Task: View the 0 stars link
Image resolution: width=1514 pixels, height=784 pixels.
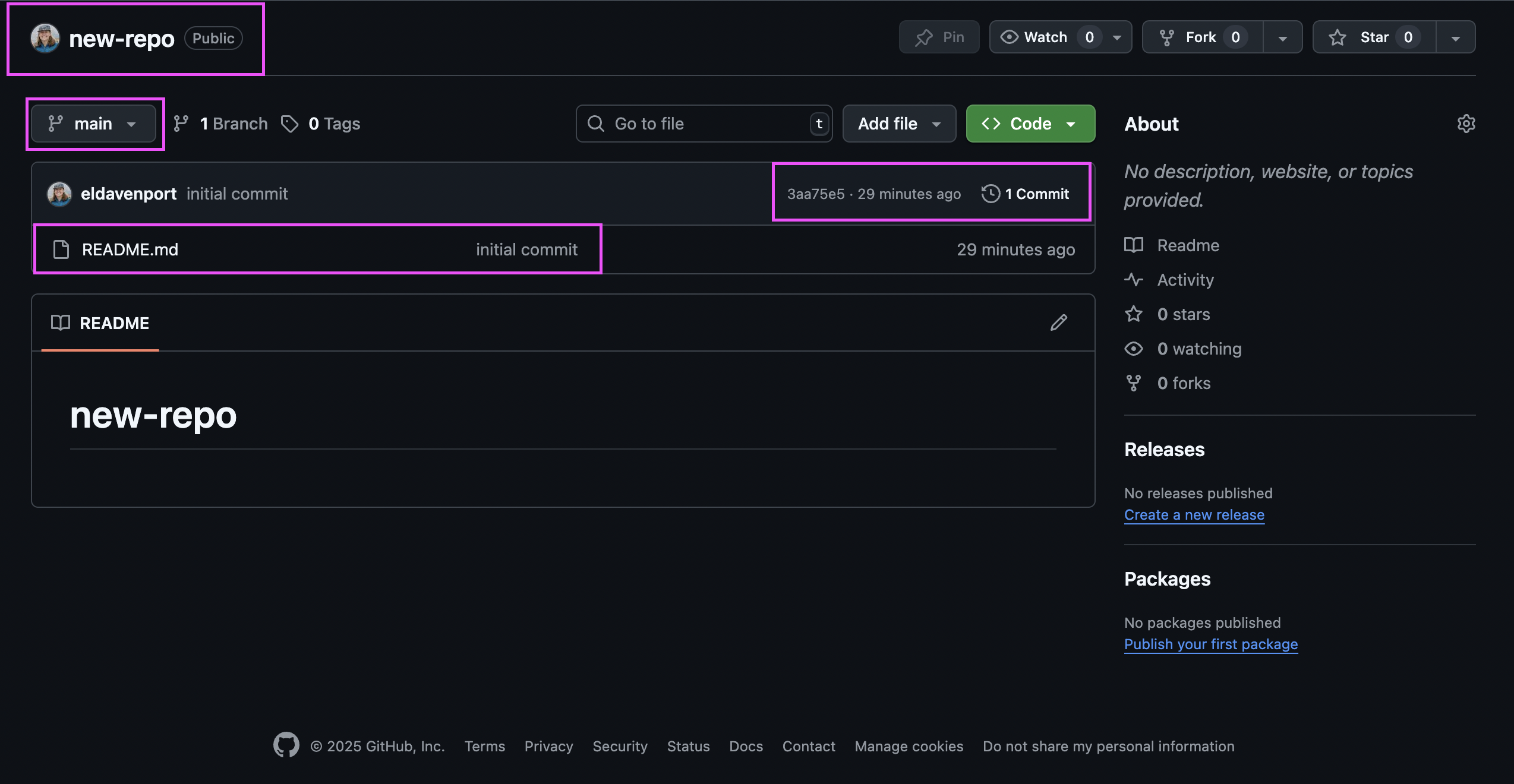Action: pyautogui.click(x=1167, y=314)
